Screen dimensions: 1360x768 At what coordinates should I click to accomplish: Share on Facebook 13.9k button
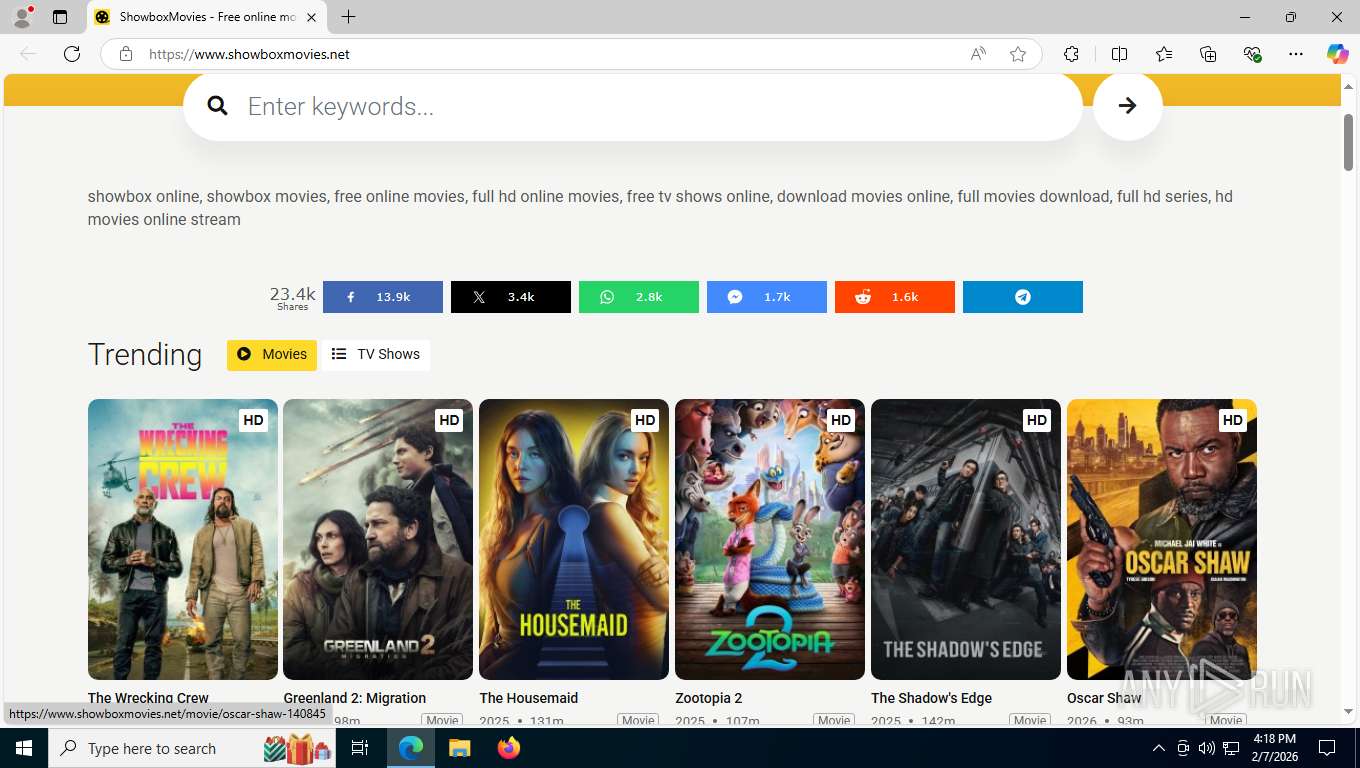click(x=382, y=297)
